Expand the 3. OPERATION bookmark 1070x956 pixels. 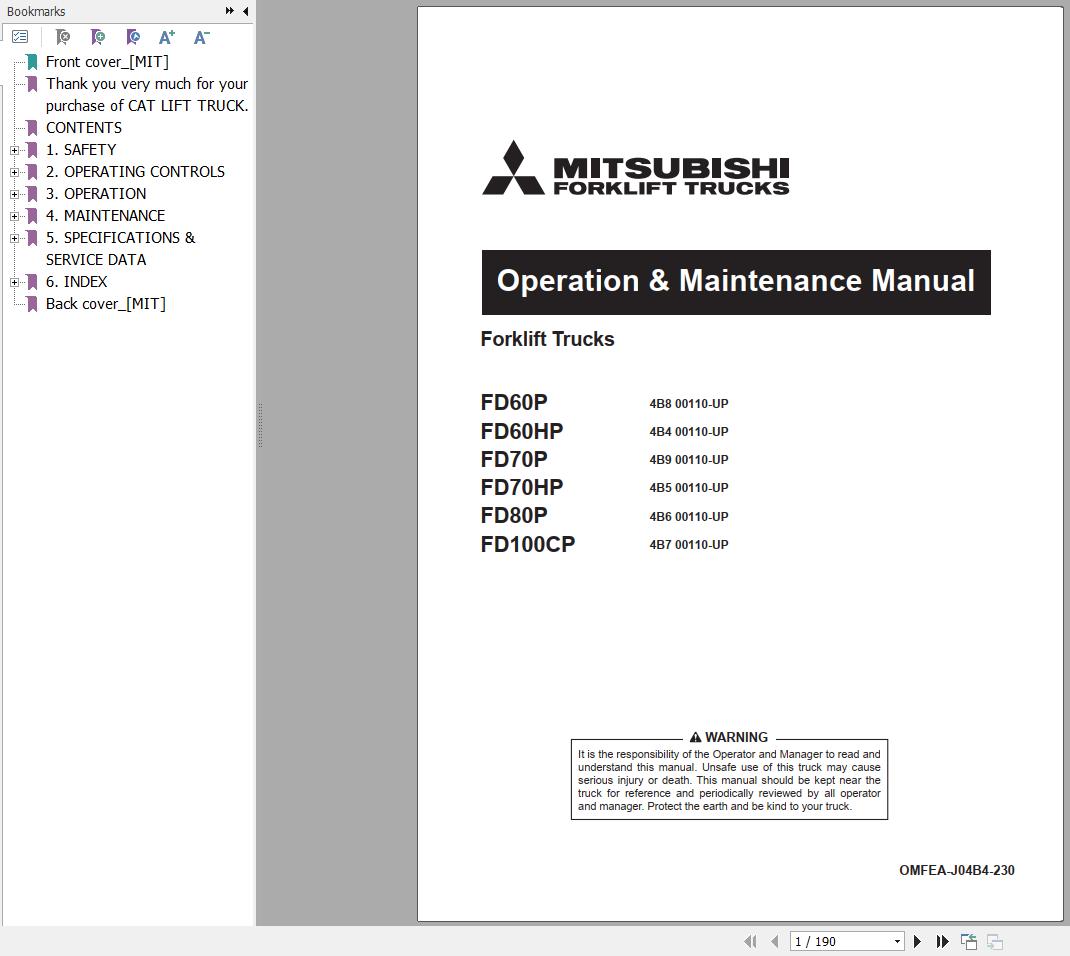[x=14, y=194]
